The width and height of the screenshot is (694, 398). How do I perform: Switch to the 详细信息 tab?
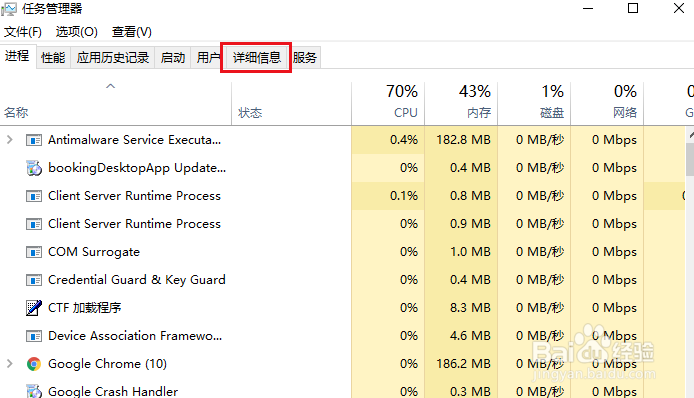coord(257,58)
